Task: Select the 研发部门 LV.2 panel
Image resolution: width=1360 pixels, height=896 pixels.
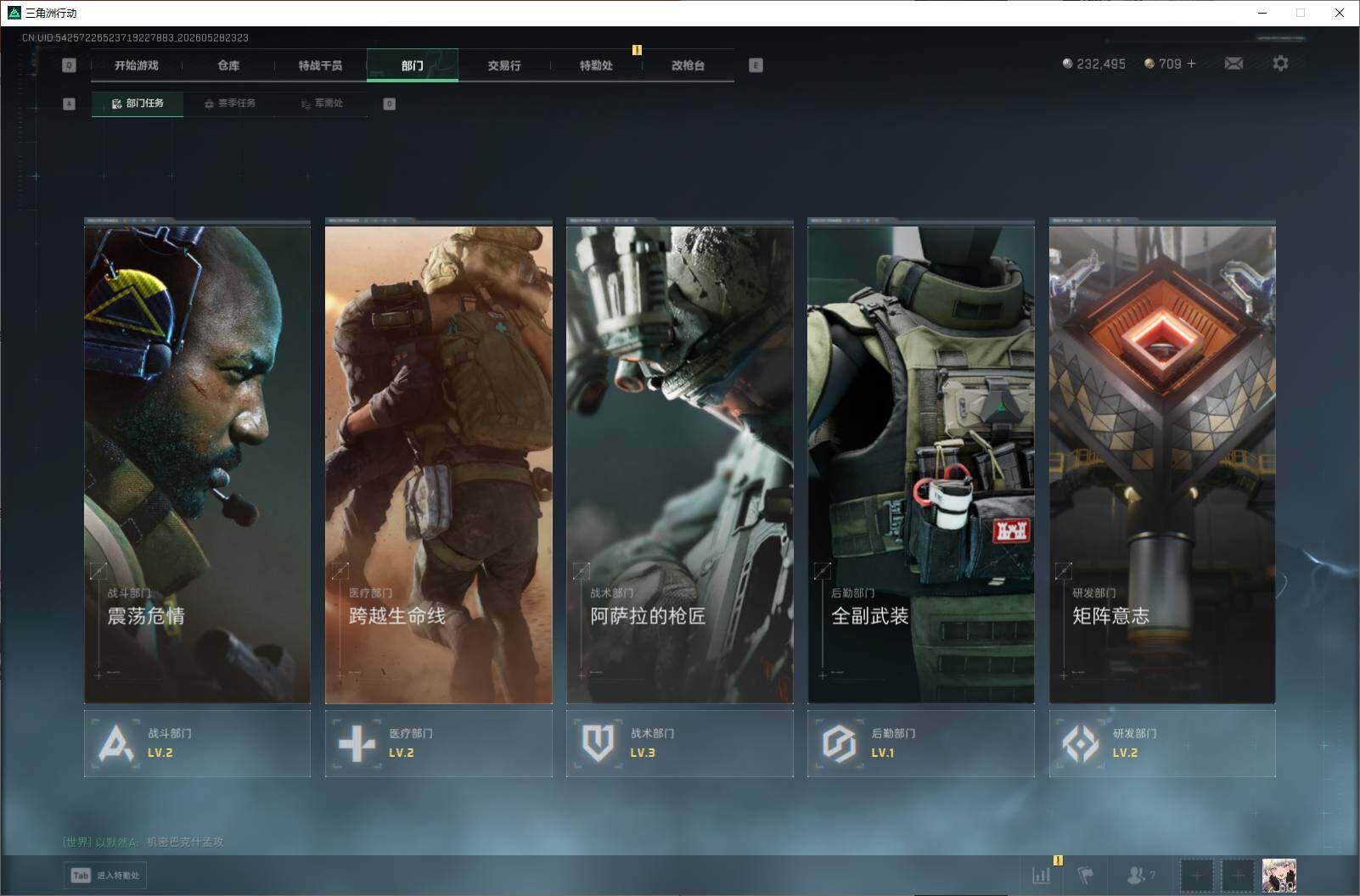Action: pyautogui.click(x=1162, y=743)
